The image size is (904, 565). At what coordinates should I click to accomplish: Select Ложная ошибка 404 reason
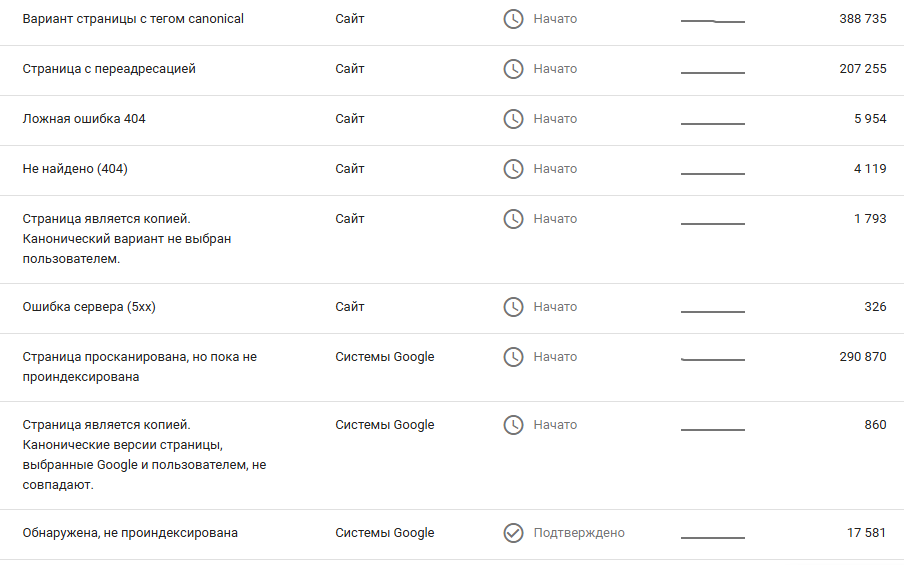[84, 119]
